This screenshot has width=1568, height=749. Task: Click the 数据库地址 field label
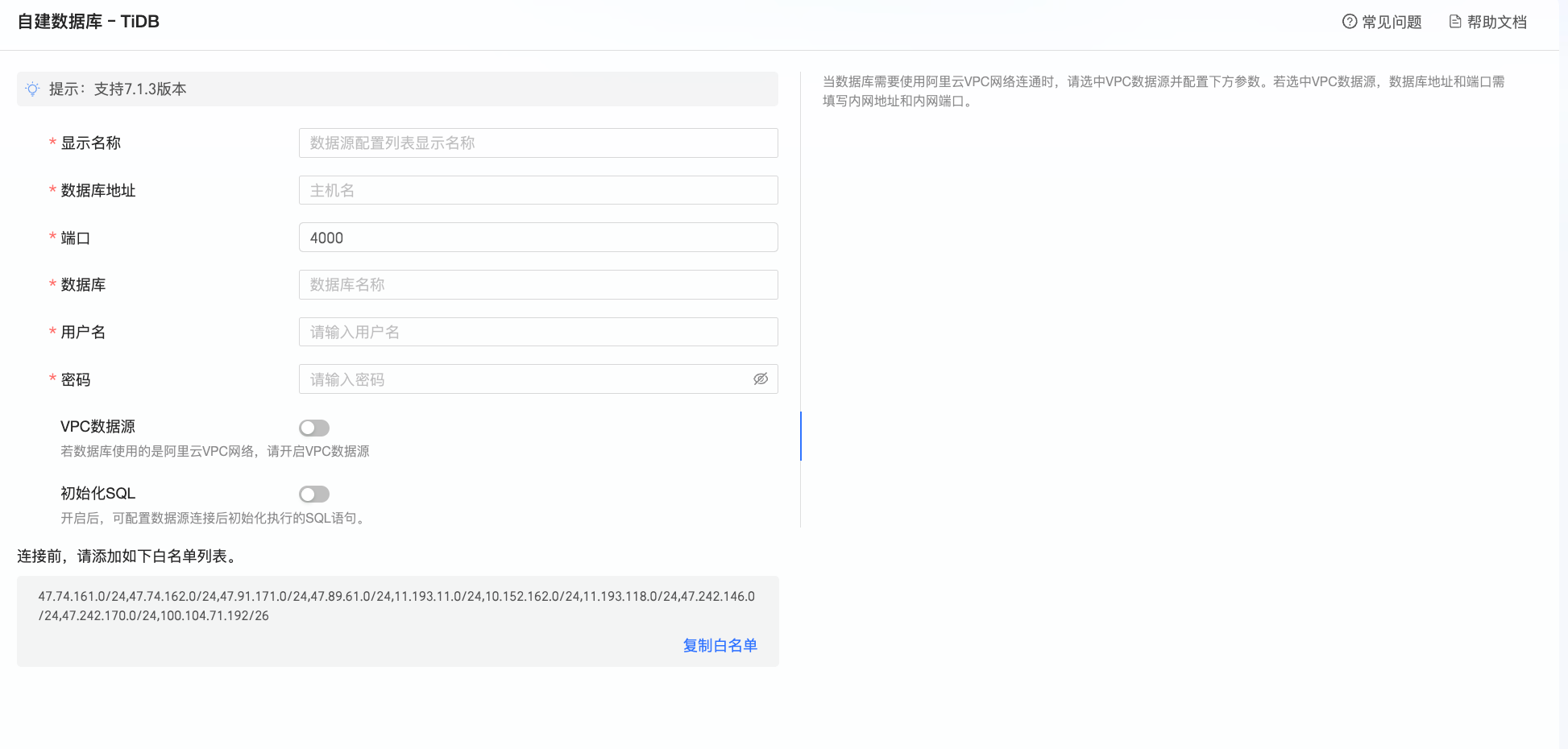(98, 190)
